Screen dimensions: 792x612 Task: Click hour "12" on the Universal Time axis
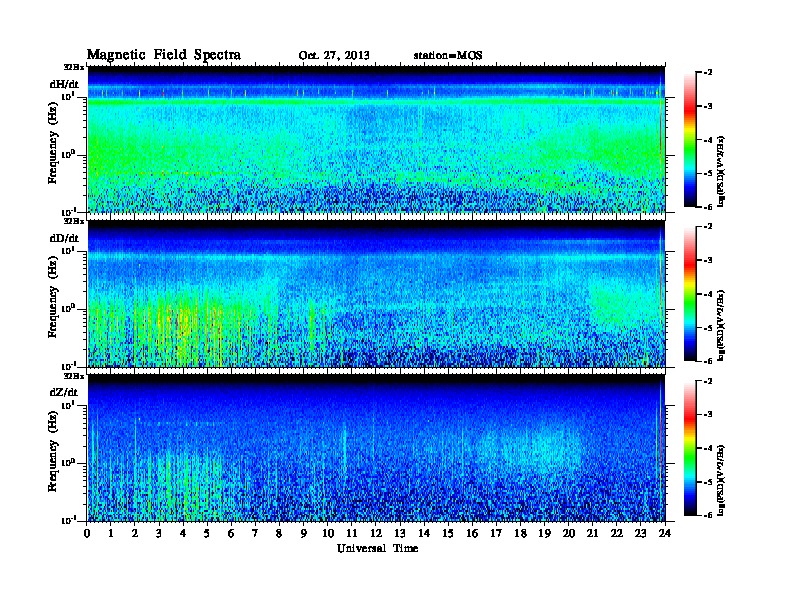tap(376, 534)
